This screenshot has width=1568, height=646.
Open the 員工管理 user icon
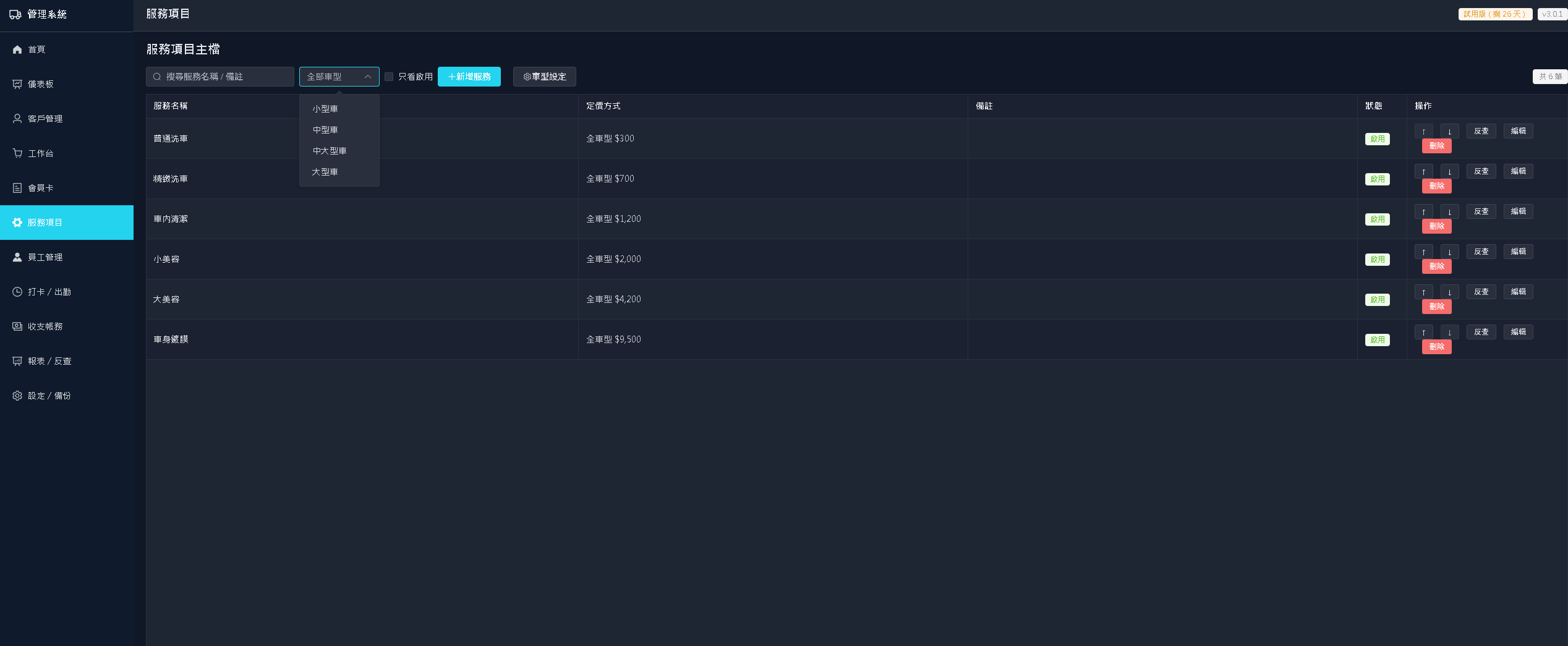(x=17, y=257)
